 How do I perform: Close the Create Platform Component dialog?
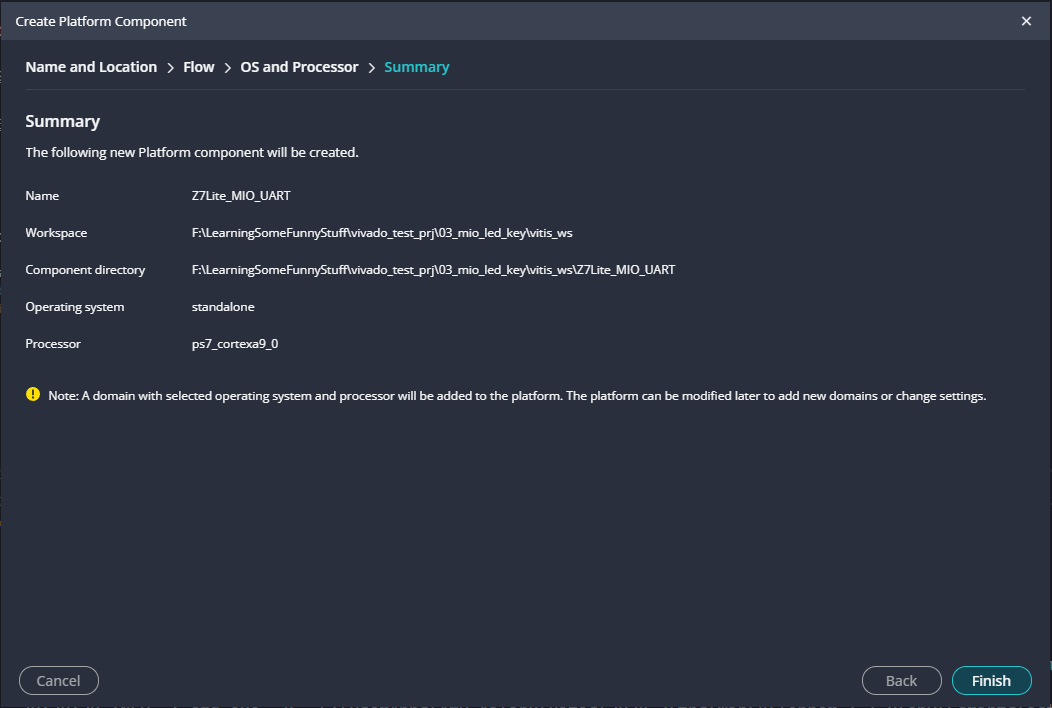1026,21
